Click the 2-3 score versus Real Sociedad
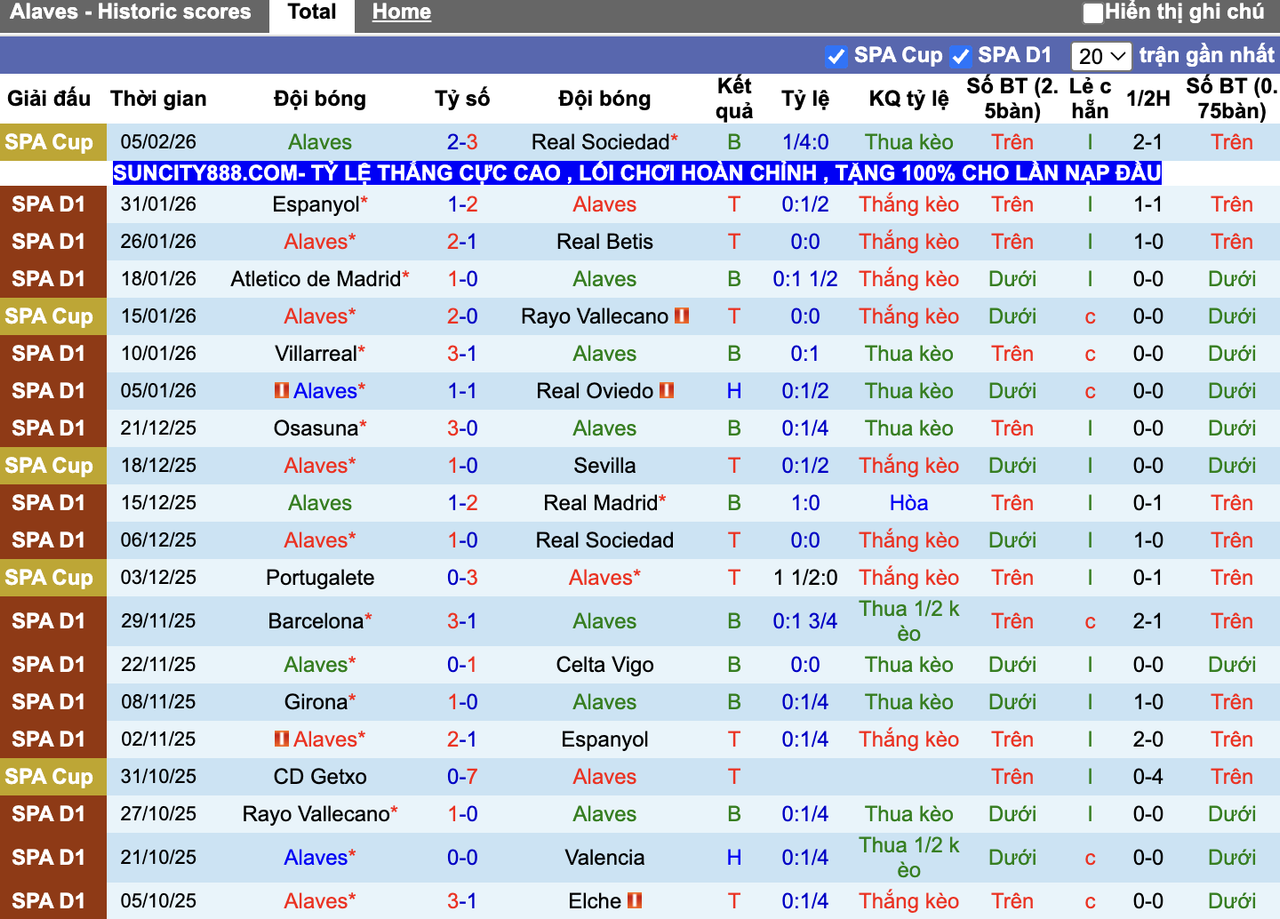The width and height of the screenshot is (1280, 919). [462, 142]
